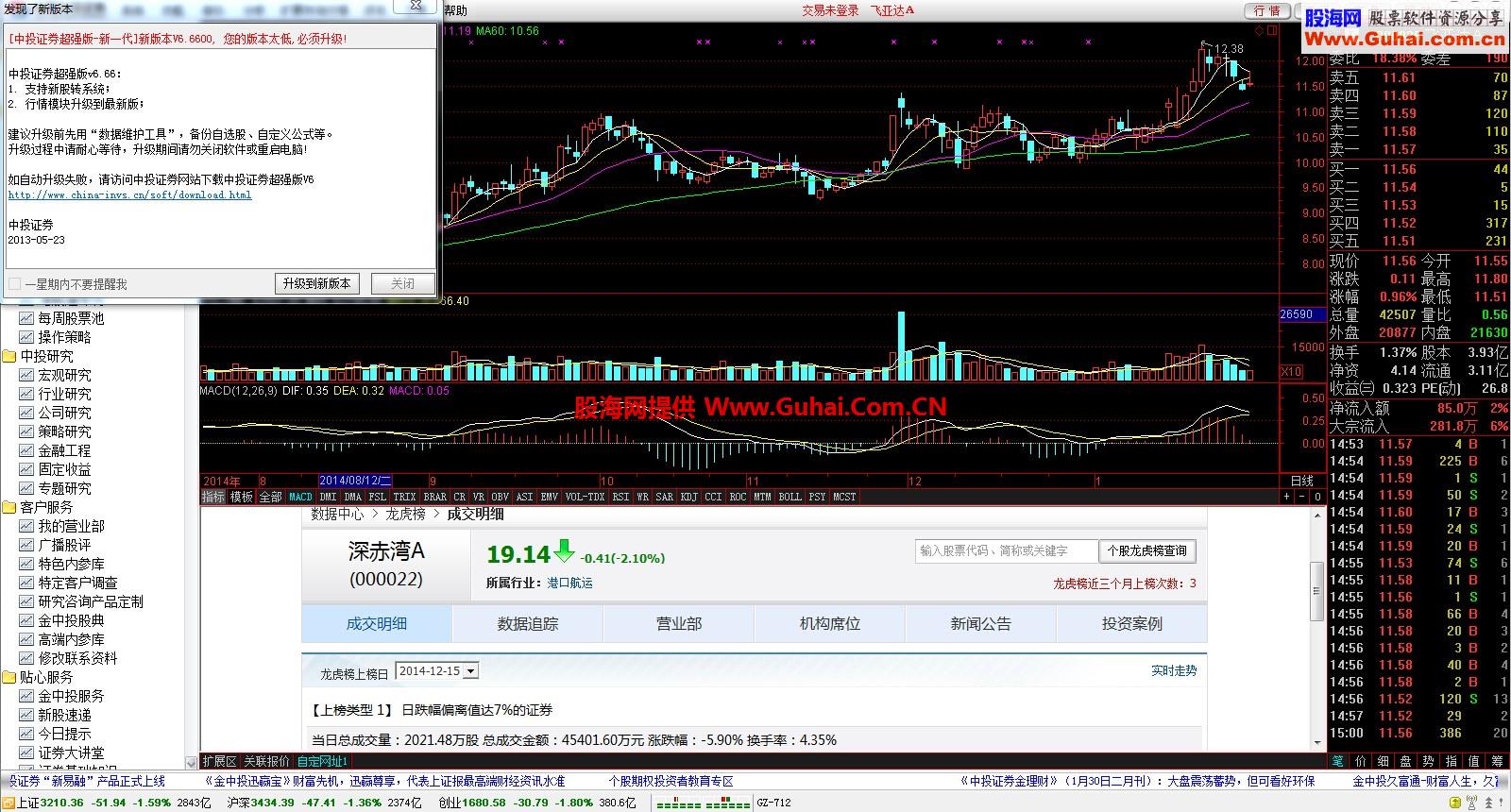1511x812 pixels.
Task: Open 数据追踪 tab on web page
Action: [528, 624]
